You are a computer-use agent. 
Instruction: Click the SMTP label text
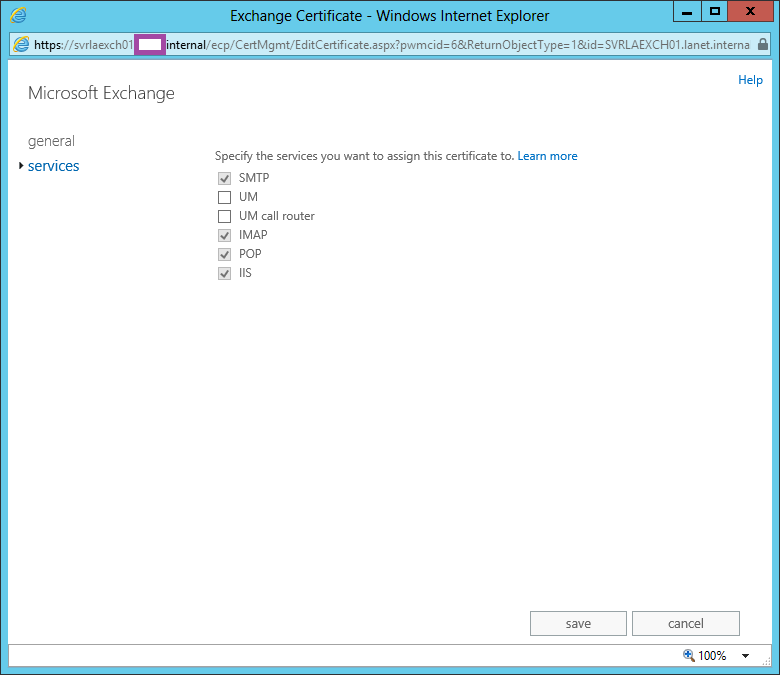[x=254, y=178]
